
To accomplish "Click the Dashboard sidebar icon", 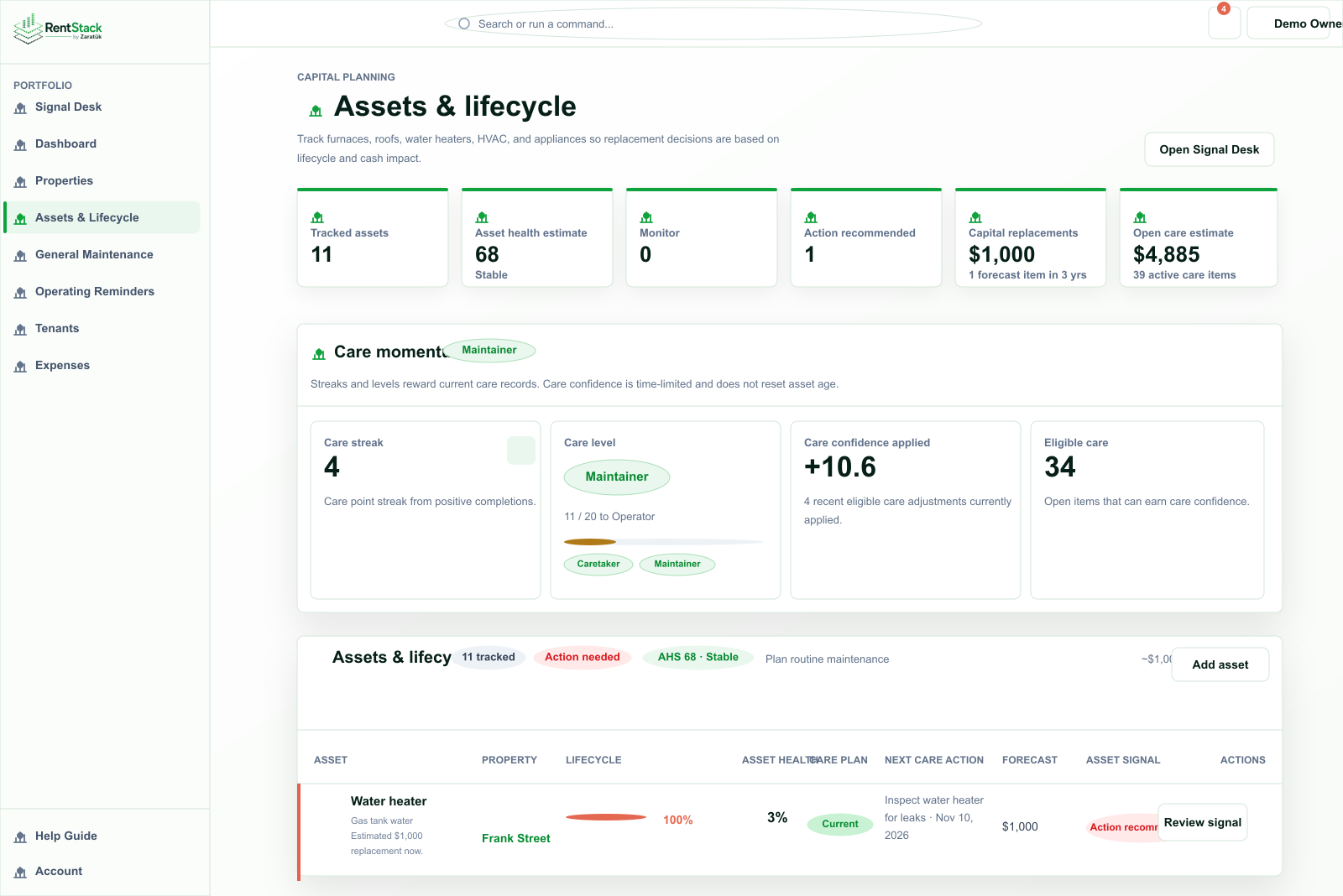I will (x=20, y=144).
